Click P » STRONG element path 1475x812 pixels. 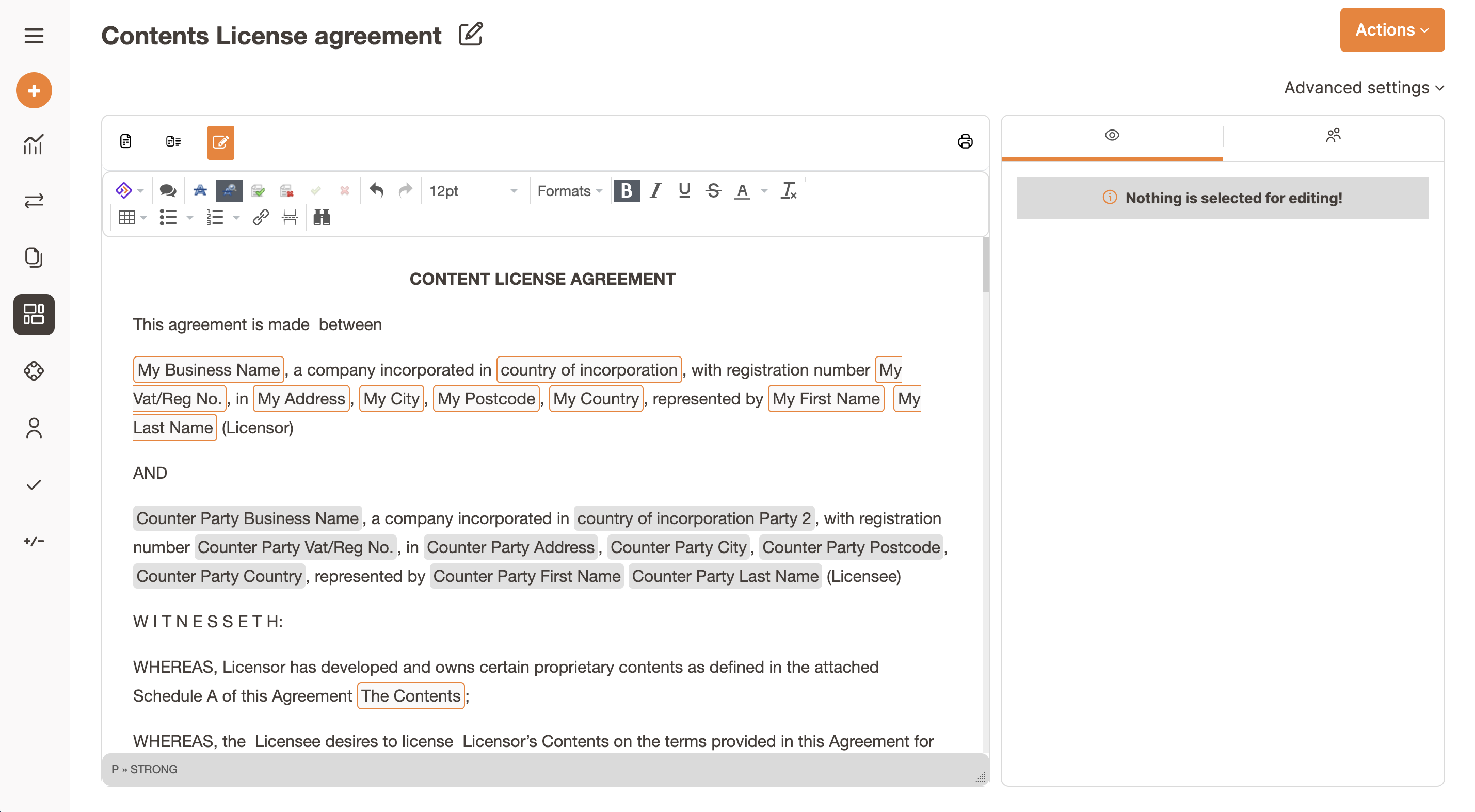[145, 769]
